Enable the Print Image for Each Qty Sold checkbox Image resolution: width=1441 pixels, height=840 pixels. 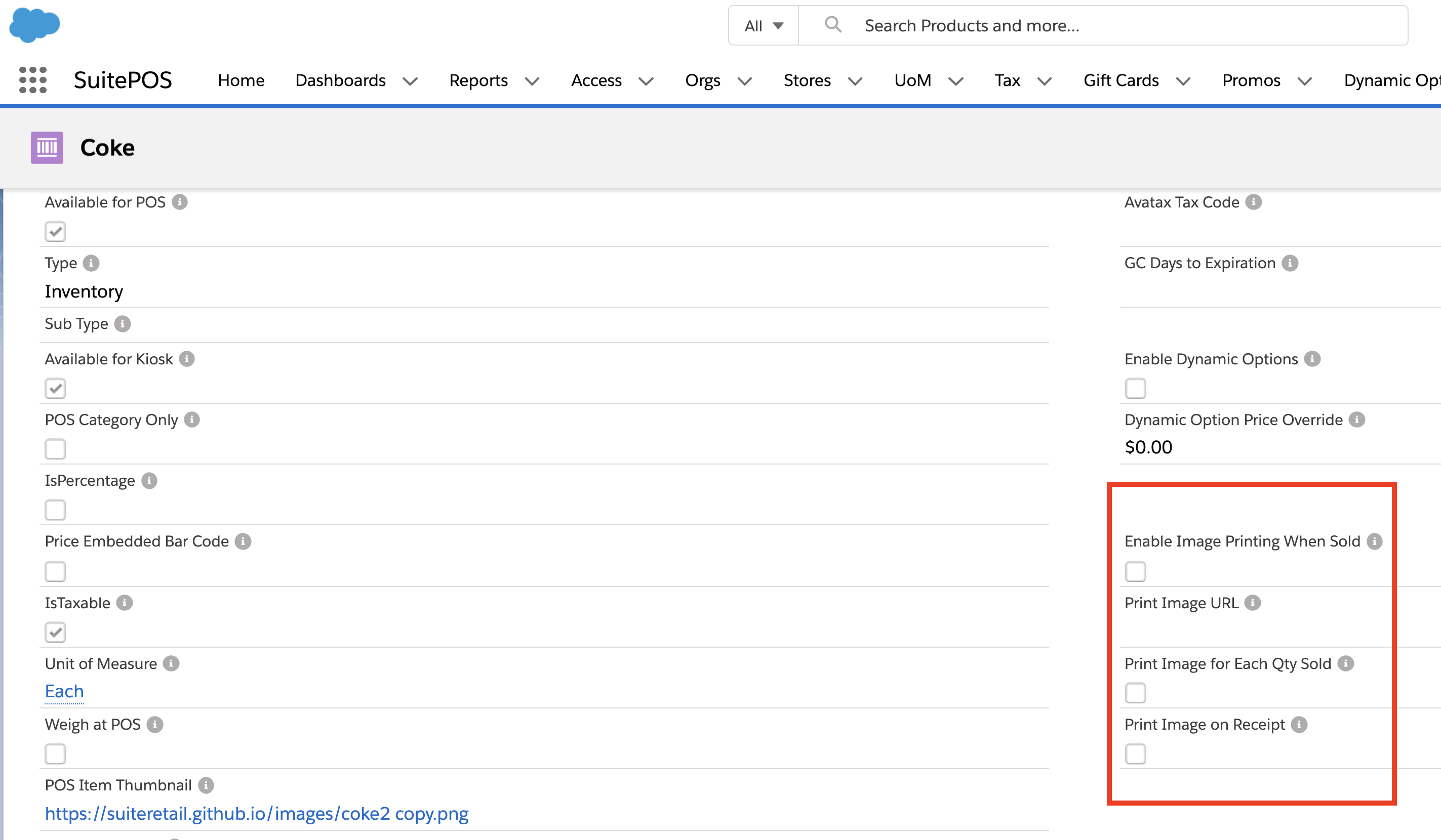(1135, 693)
